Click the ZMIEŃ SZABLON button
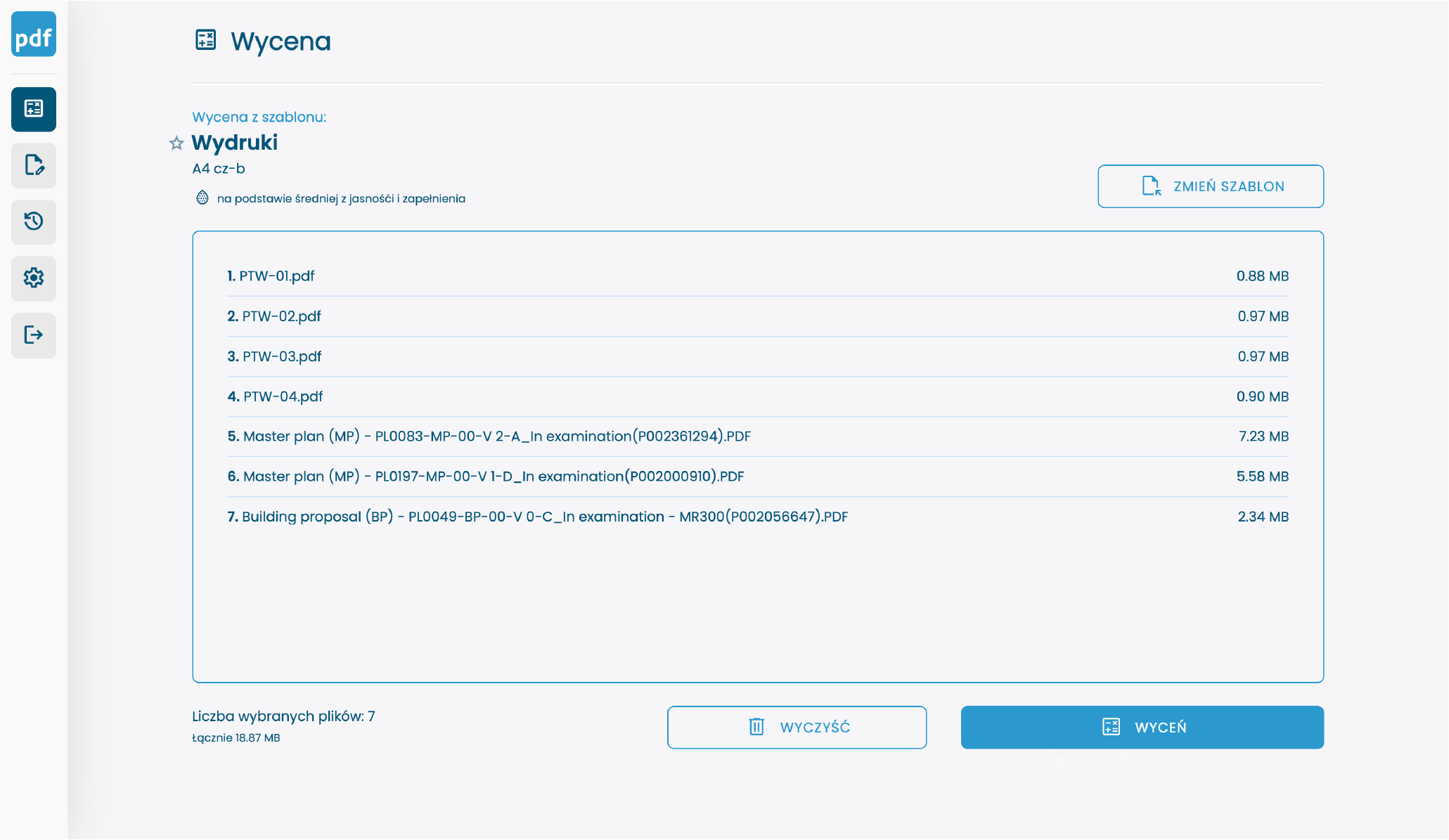This screenshot has height=840, width=1449. pyautogui.click(x=1210, y=186)
